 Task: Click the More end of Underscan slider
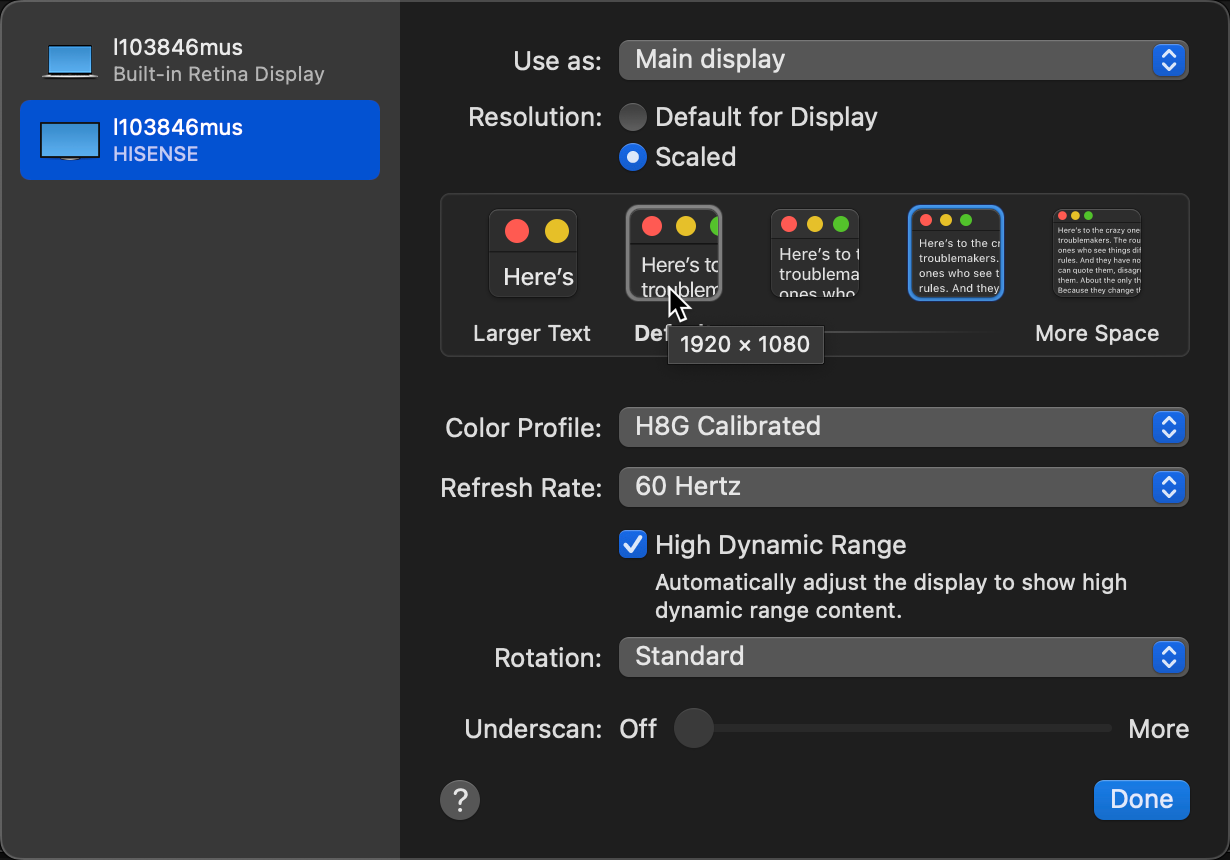(x=1108, y=729)
